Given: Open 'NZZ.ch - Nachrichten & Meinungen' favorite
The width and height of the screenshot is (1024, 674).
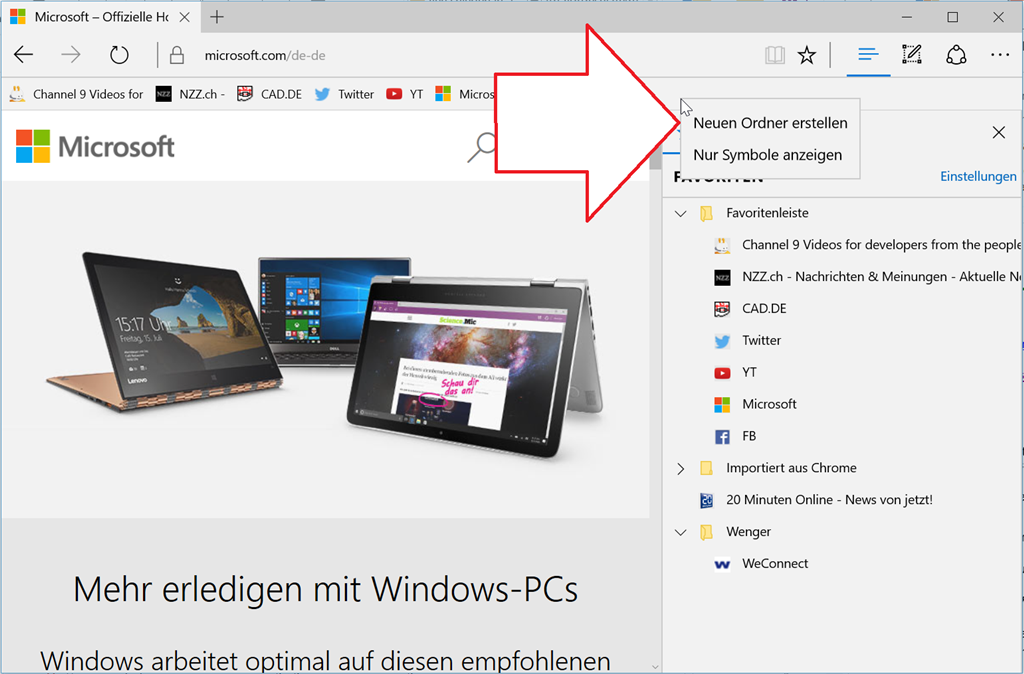Looking at the screenshot, I should tap(867, 277).
